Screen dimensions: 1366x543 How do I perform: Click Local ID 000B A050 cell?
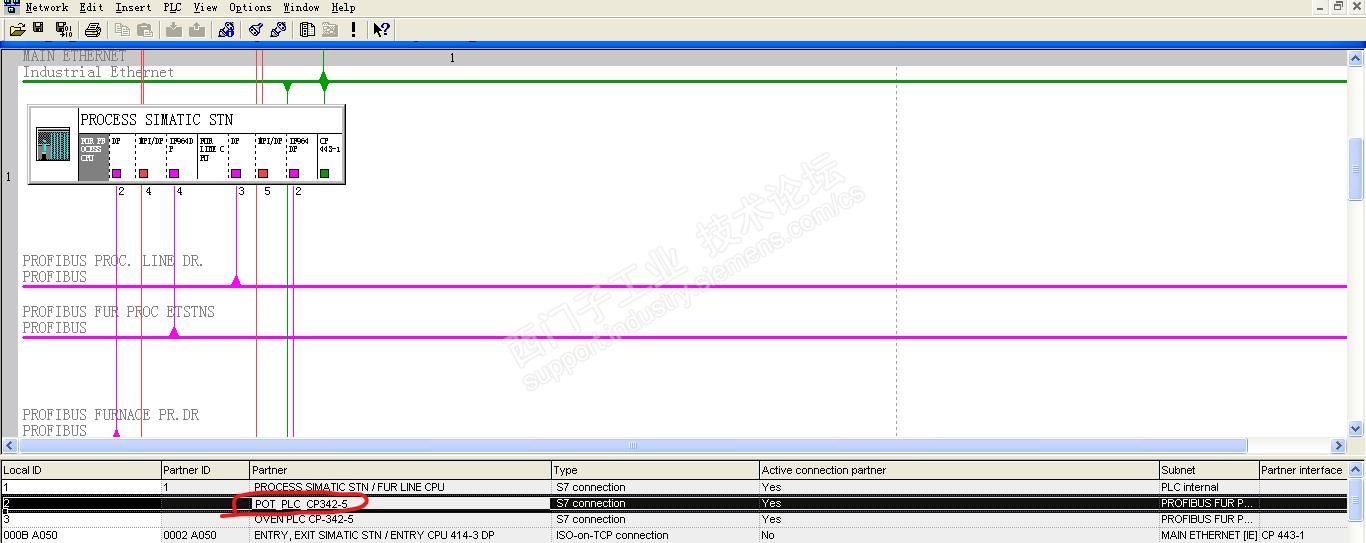(80, 535)
